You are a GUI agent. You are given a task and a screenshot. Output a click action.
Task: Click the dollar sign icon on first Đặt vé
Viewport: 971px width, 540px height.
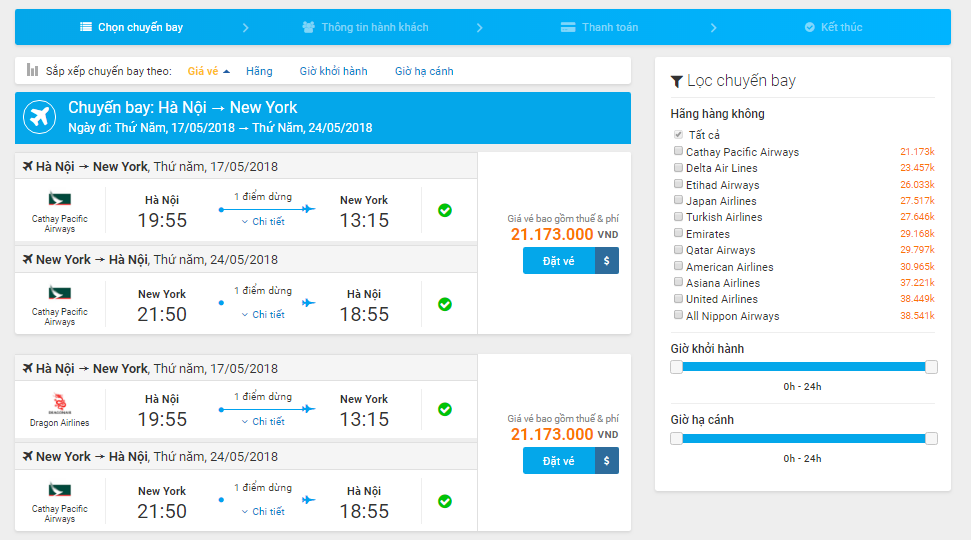click(x=607, y=261)
